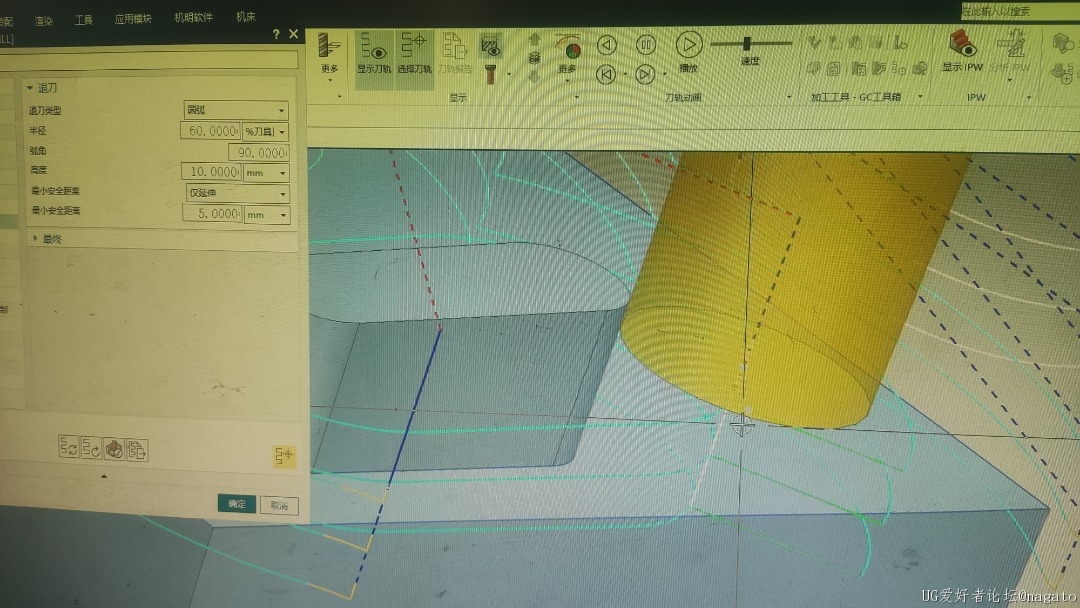1080x608 pixels.
Task: Open mm unit dropdown for 高度
Action: [x=267, y=173]
